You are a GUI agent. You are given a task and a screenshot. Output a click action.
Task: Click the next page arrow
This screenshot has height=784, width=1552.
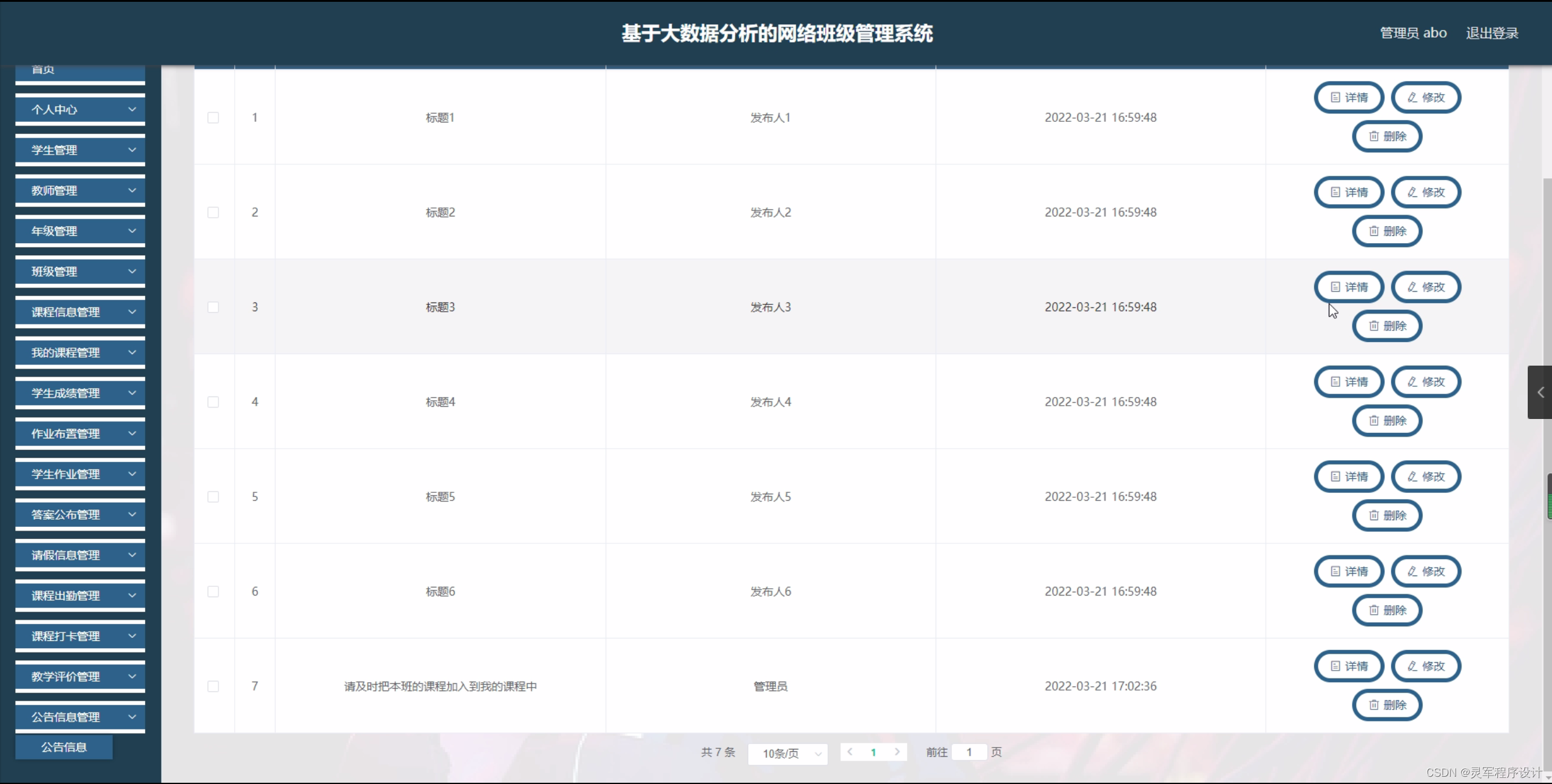(x=898, y=752)
